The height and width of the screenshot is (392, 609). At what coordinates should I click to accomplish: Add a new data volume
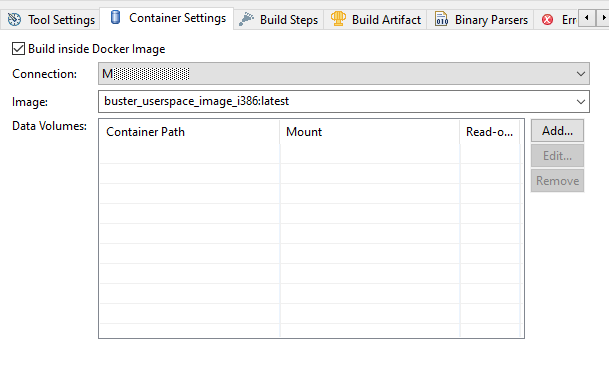tap(557, 131)
